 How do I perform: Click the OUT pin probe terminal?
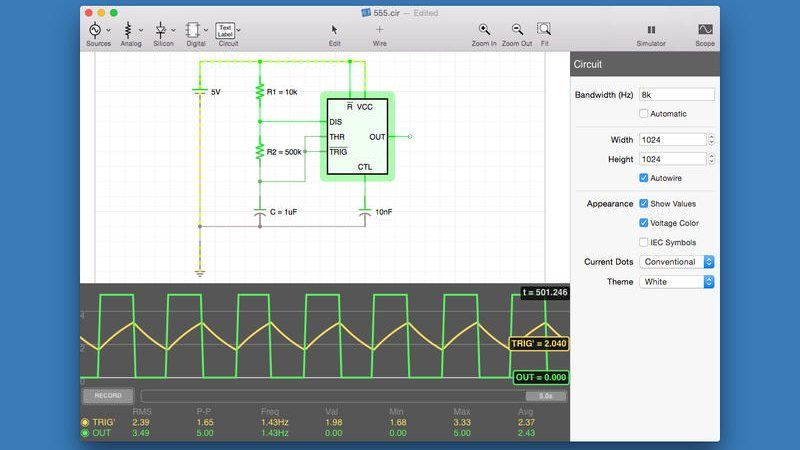pyautogui.click(x=410, y=137)
